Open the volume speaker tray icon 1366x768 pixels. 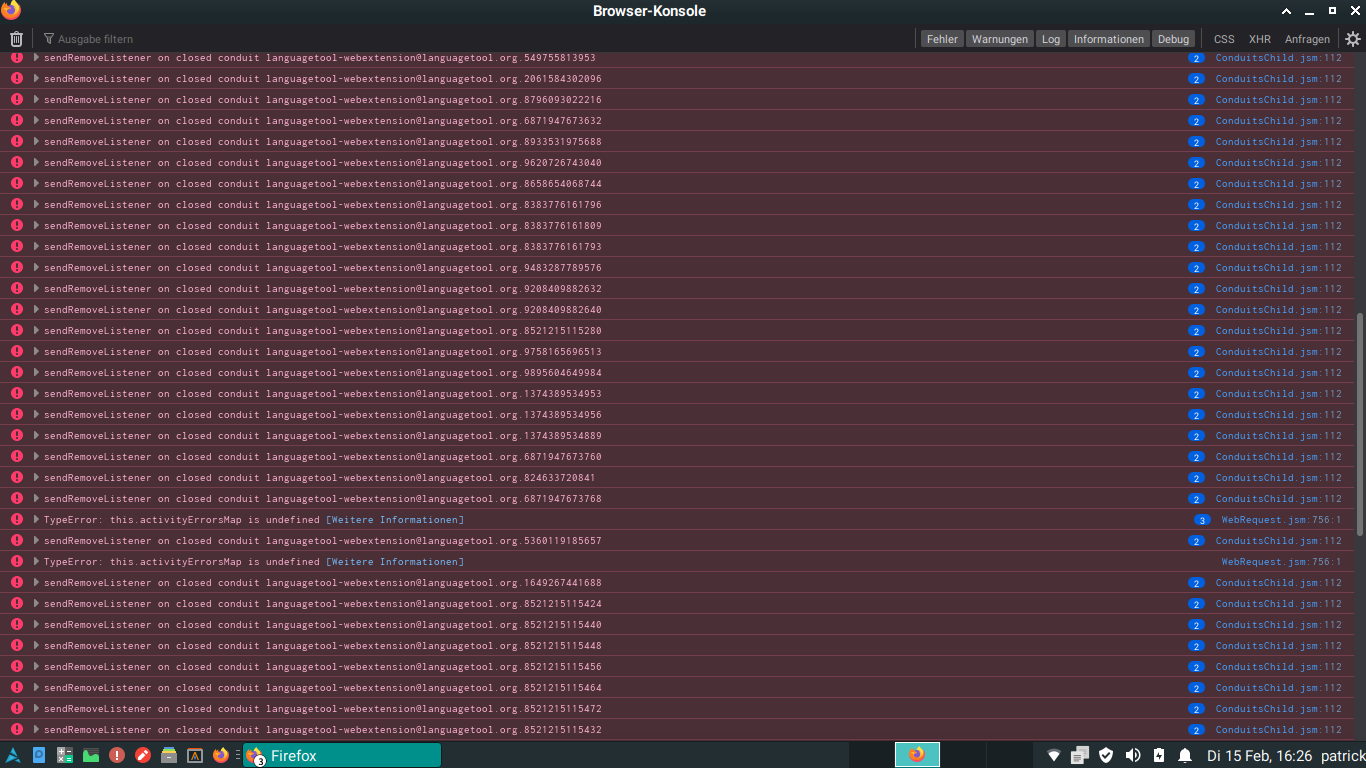(1132, 756)
